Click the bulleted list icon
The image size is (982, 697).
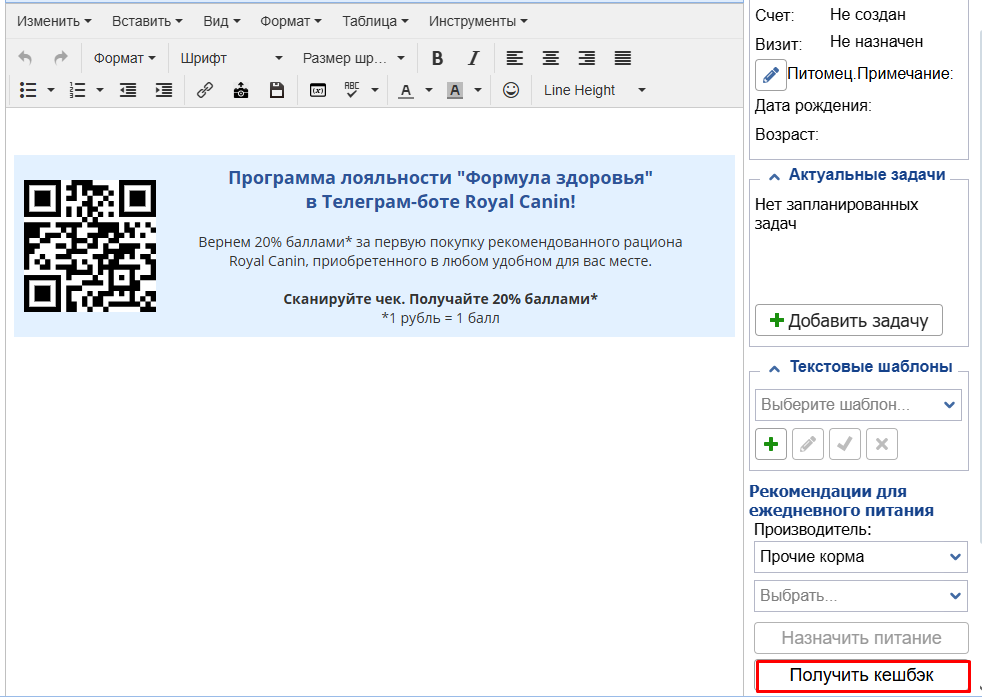(28, 90)
